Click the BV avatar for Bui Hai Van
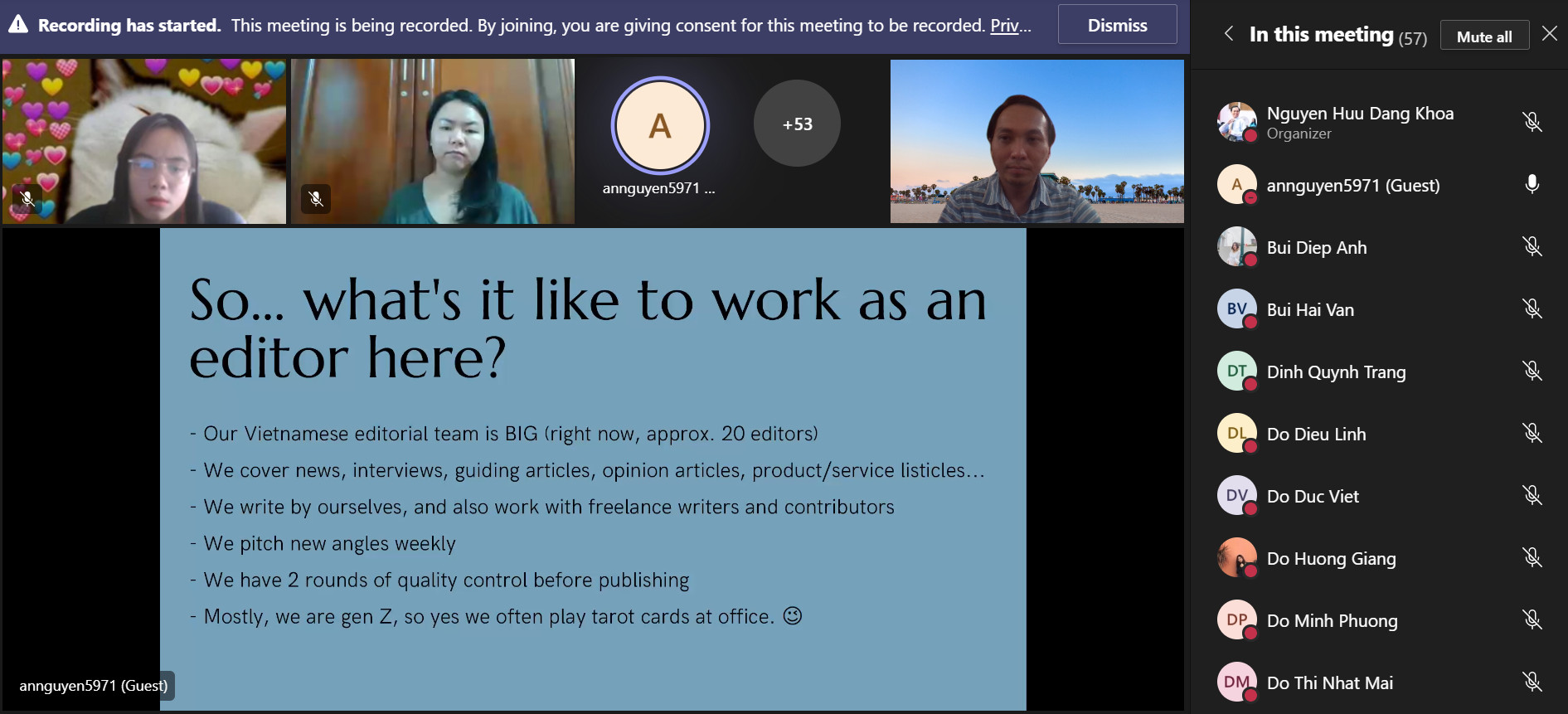Viewport: 1568px width, 714px height. click(1236, 308)
